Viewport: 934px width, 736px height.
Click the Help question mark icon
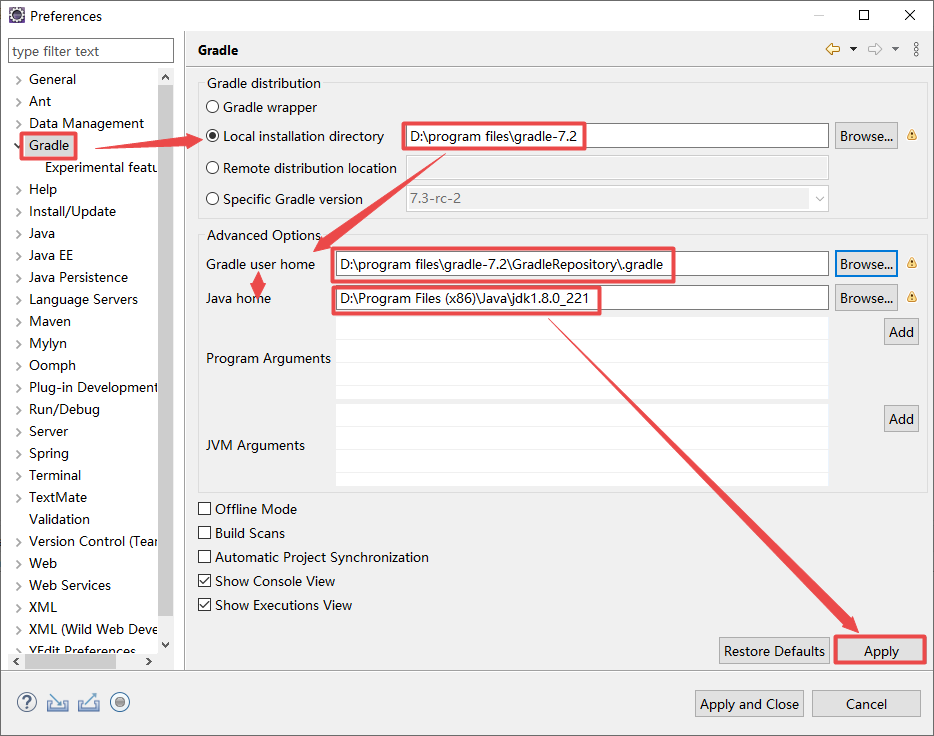[27, 703]
